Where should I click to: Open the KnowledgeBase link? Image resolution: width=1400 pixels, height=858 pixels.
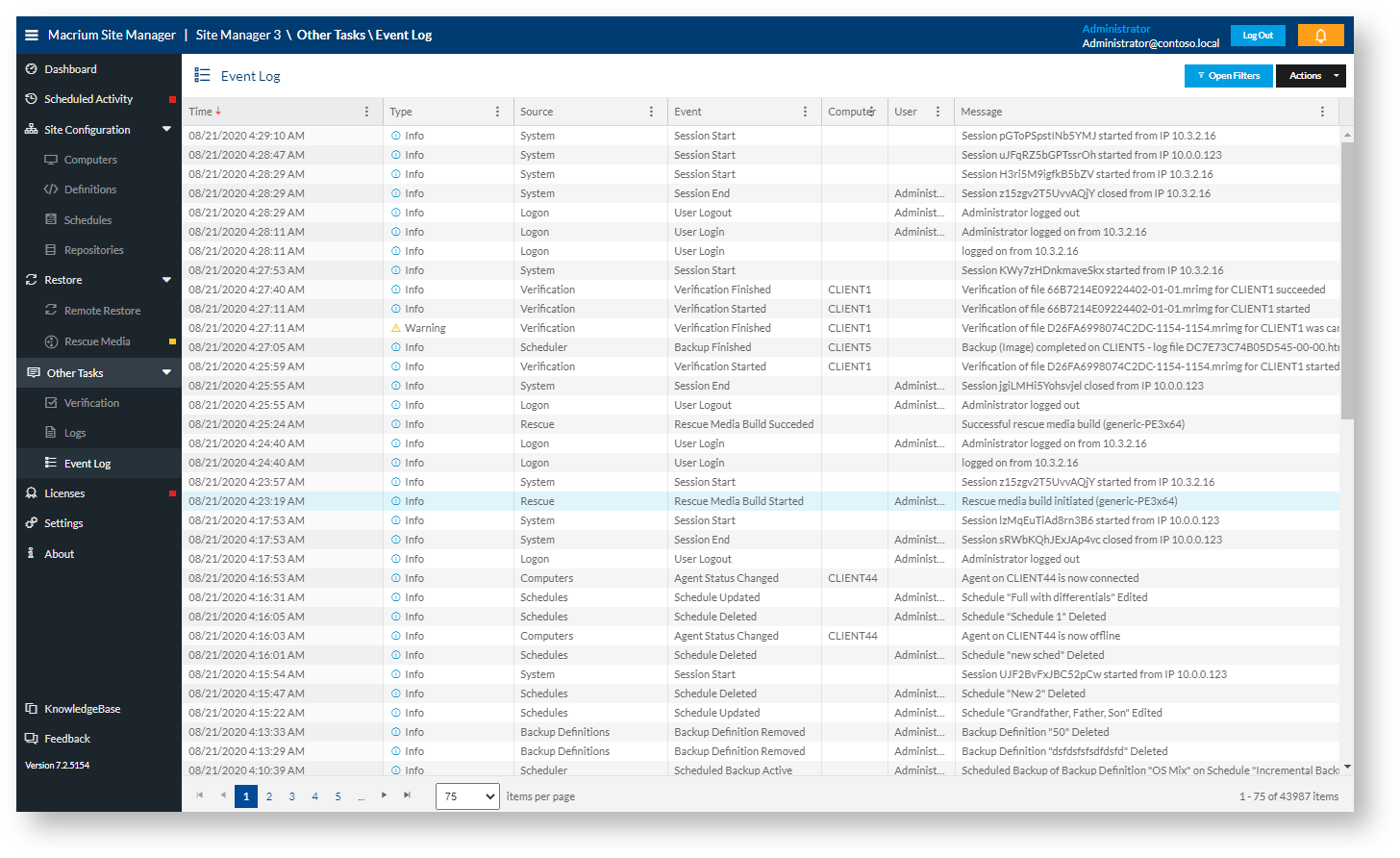(83, 709)
